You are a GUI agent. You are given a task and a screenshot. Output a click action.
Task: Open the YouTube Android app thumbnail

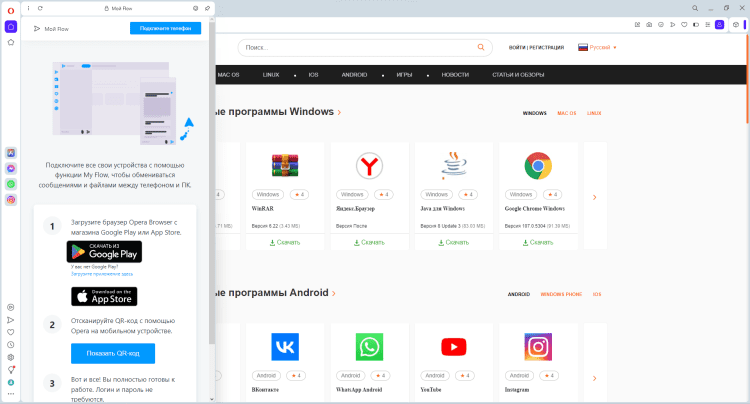click(454, 347)
